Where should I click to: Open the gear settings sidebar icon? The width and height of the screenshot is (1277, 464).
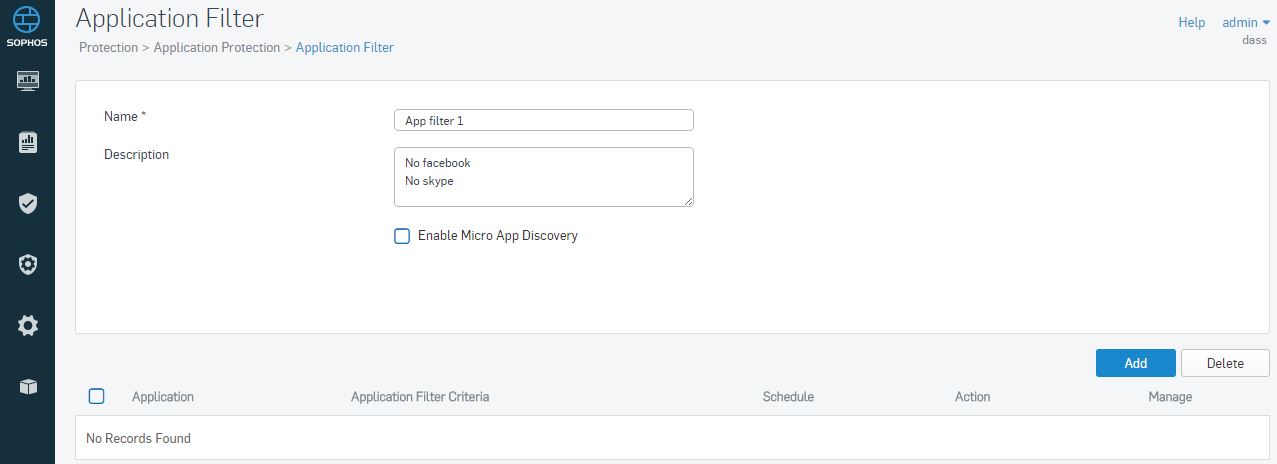(28, 325)
